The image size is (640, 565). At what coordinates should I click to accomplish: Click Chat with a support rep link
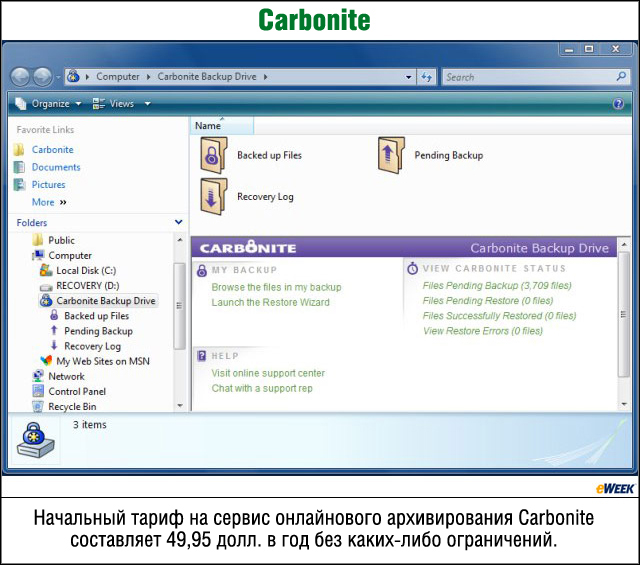tap(262, 388)
